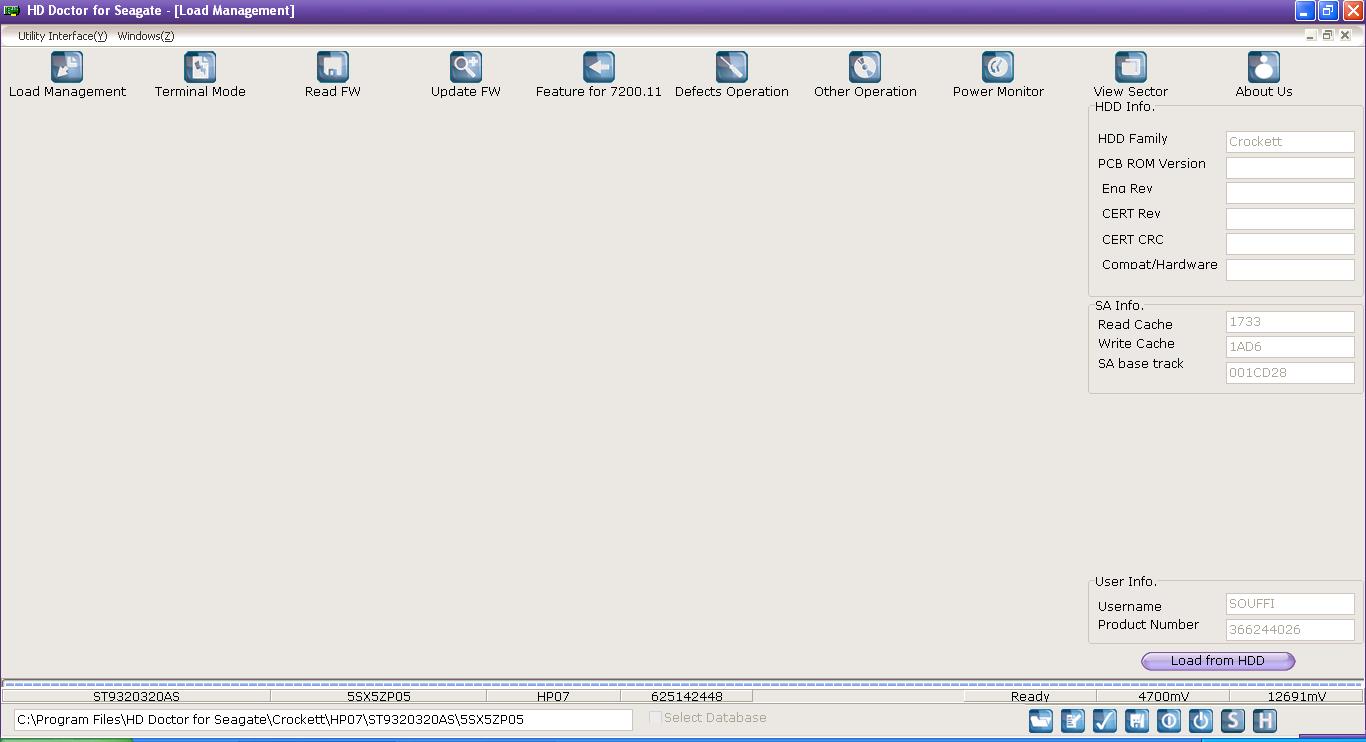Image resolution: width=1366 pixels, height=742 pixels.
Task: Open the Read FW tool
Action: click(x=333, y=67)
